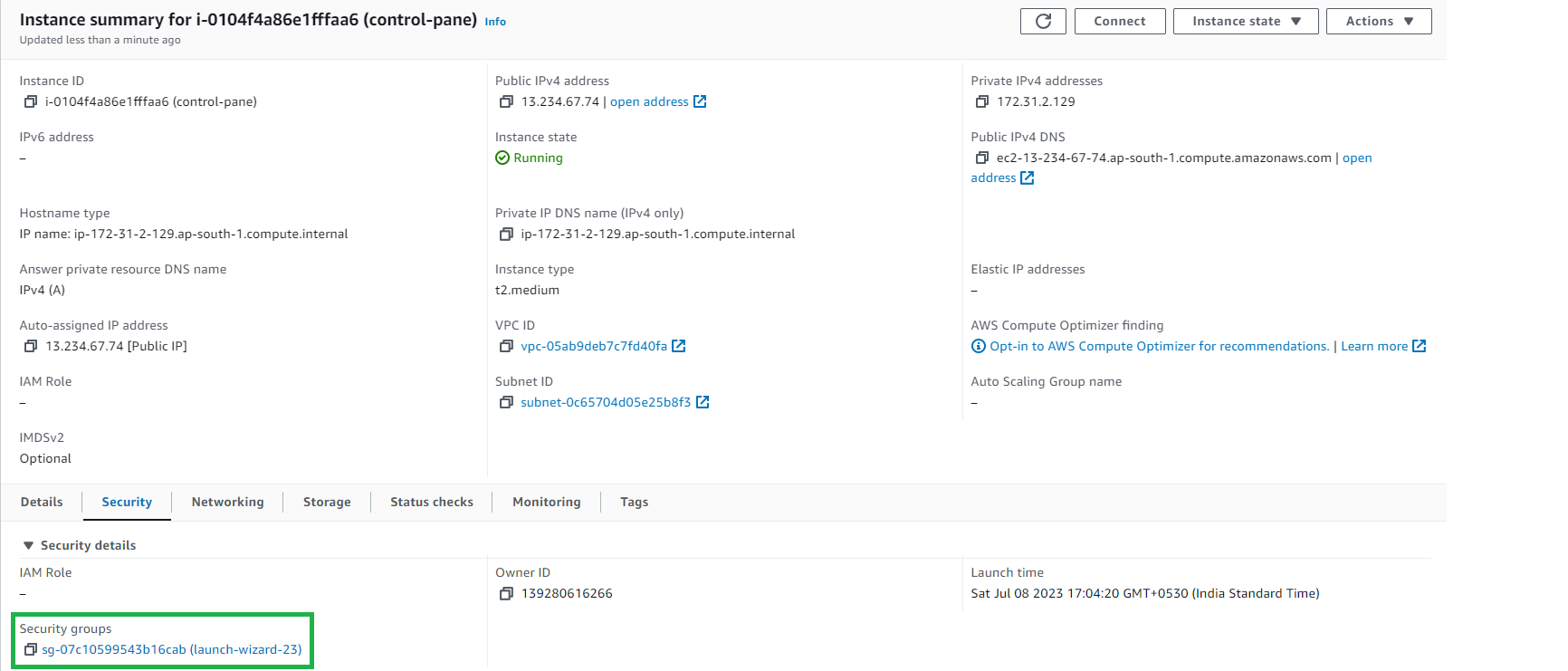
Task: Open the Actions dropdown menu
Action: click(x=1378, y=22)
